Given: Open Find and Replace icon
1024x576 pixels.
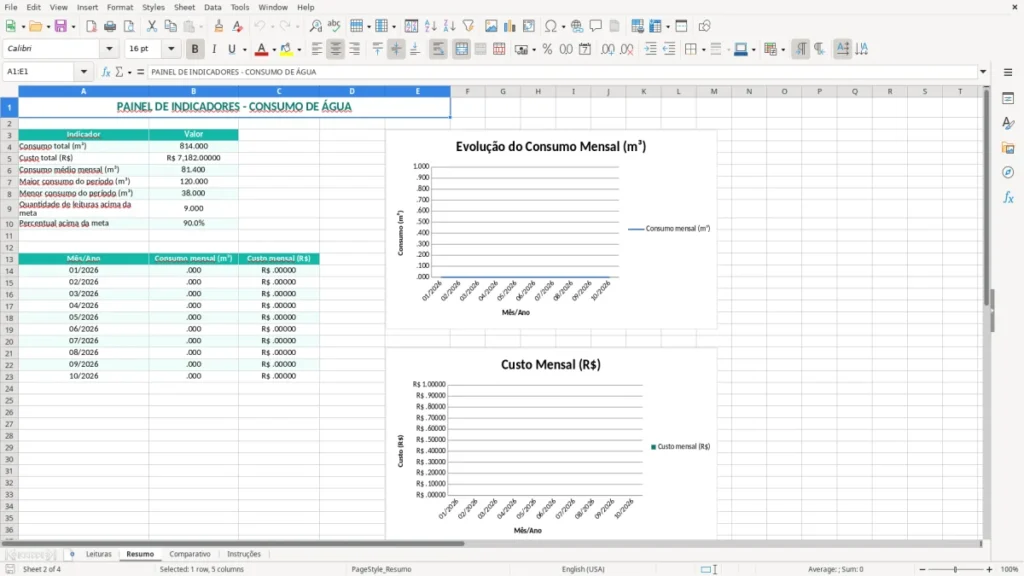Looking at the screenshot, I should 315,26.
